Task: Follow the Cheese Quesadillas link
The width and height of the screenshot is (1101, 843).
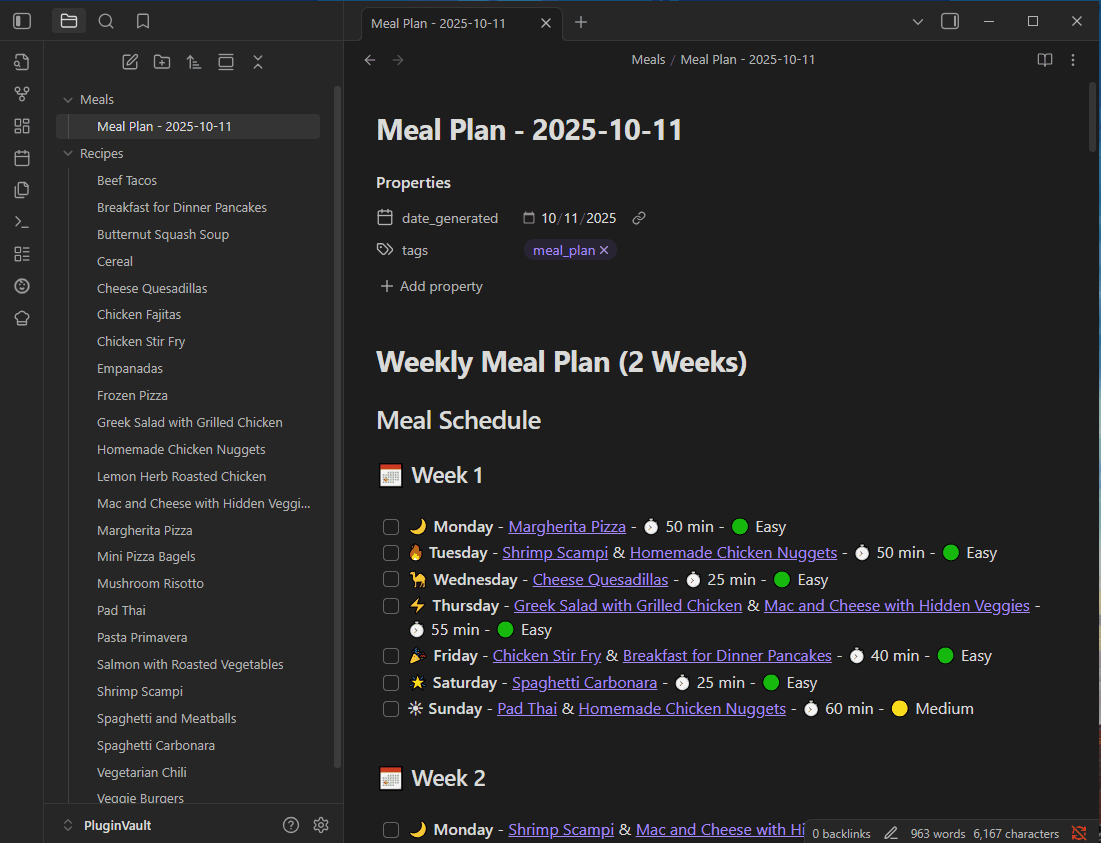Action: click(600, 580)
